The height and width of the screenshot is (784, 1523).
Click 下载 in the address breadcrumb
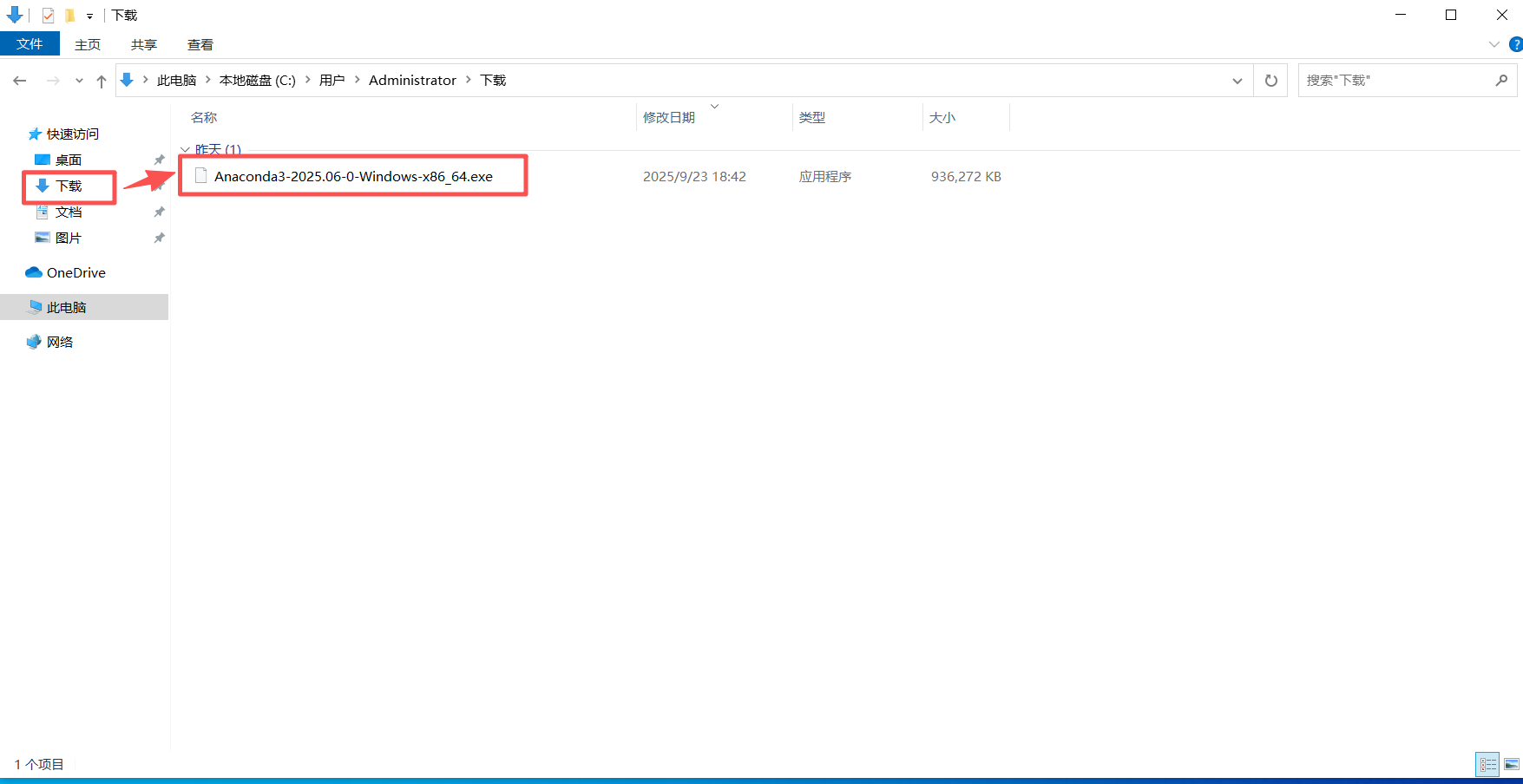[x=494, y=80]
